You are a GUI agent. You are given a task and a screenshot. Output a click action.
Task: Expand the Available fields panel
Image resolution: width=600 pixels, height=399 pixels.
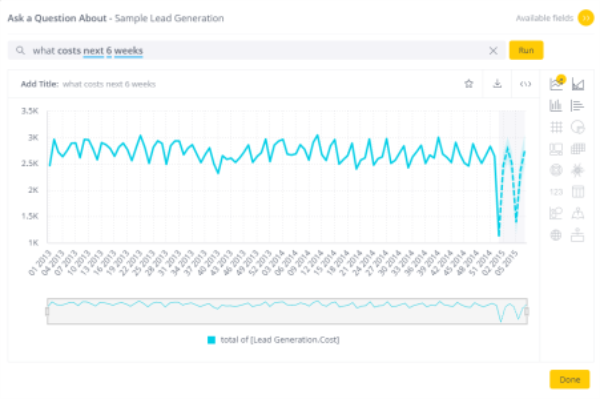(x=586, y=18)
